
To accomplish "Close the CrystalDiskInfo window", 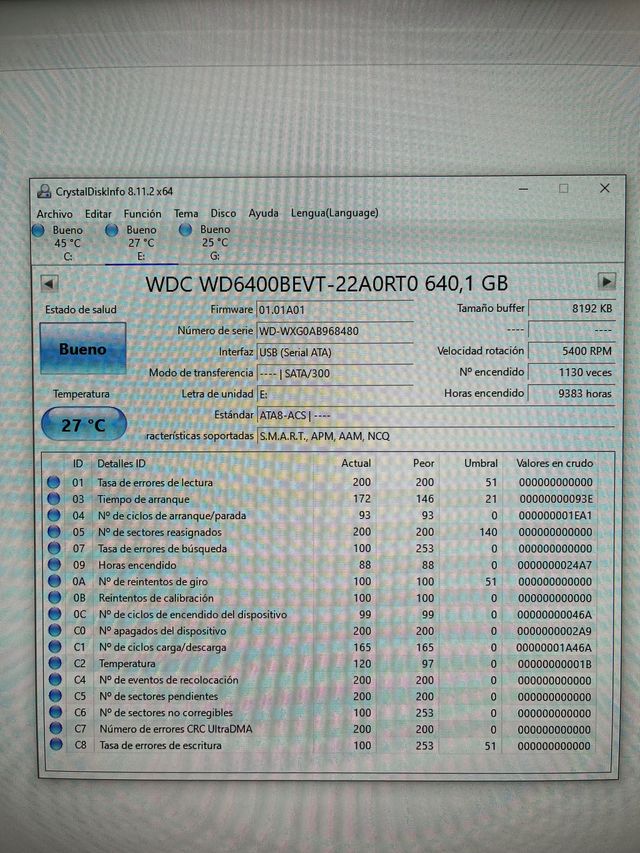I will (605, 188).
